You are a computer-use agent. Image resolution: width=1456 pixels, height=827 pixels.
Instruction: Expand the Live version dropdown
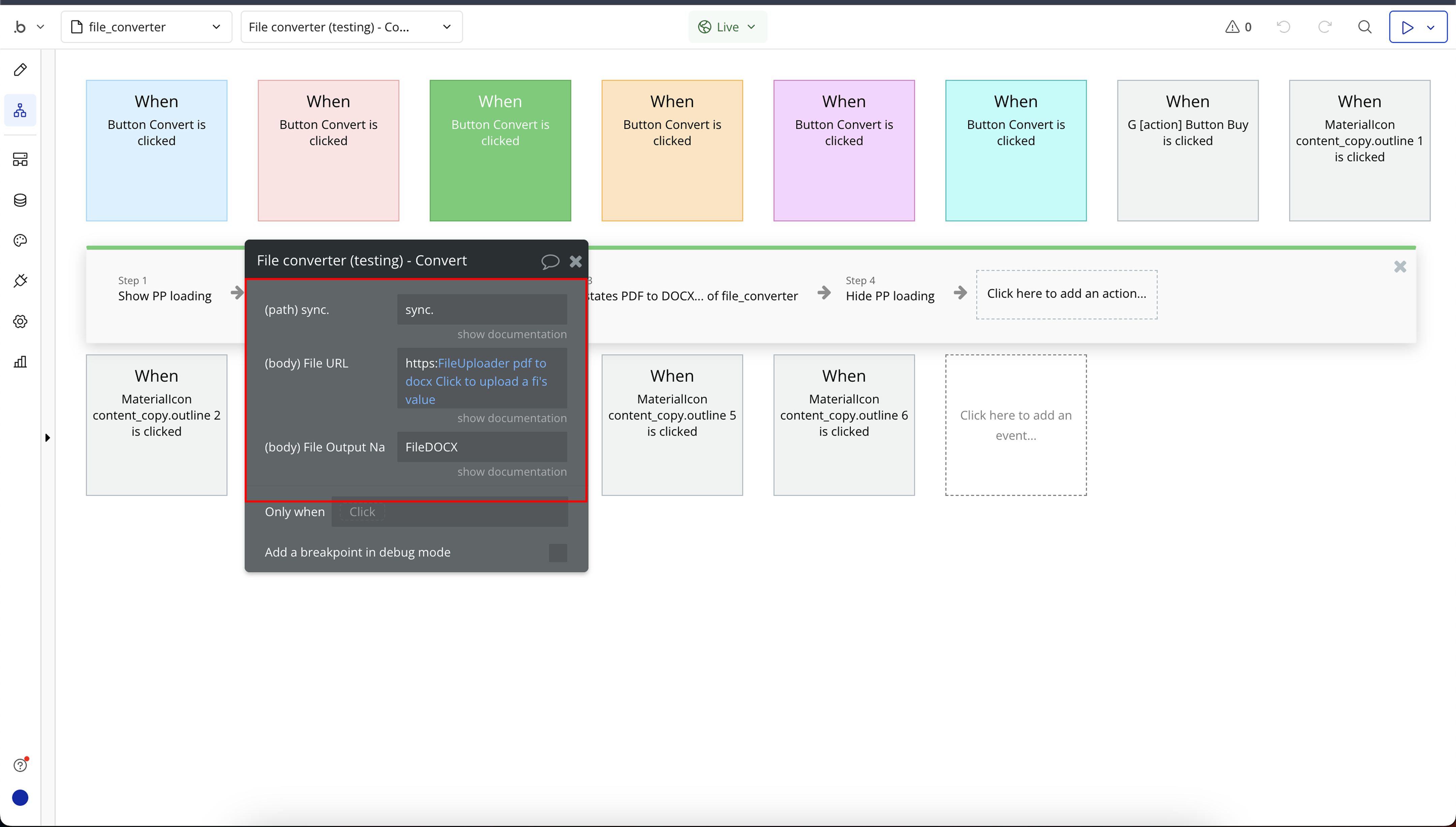[x=727, y=27]
